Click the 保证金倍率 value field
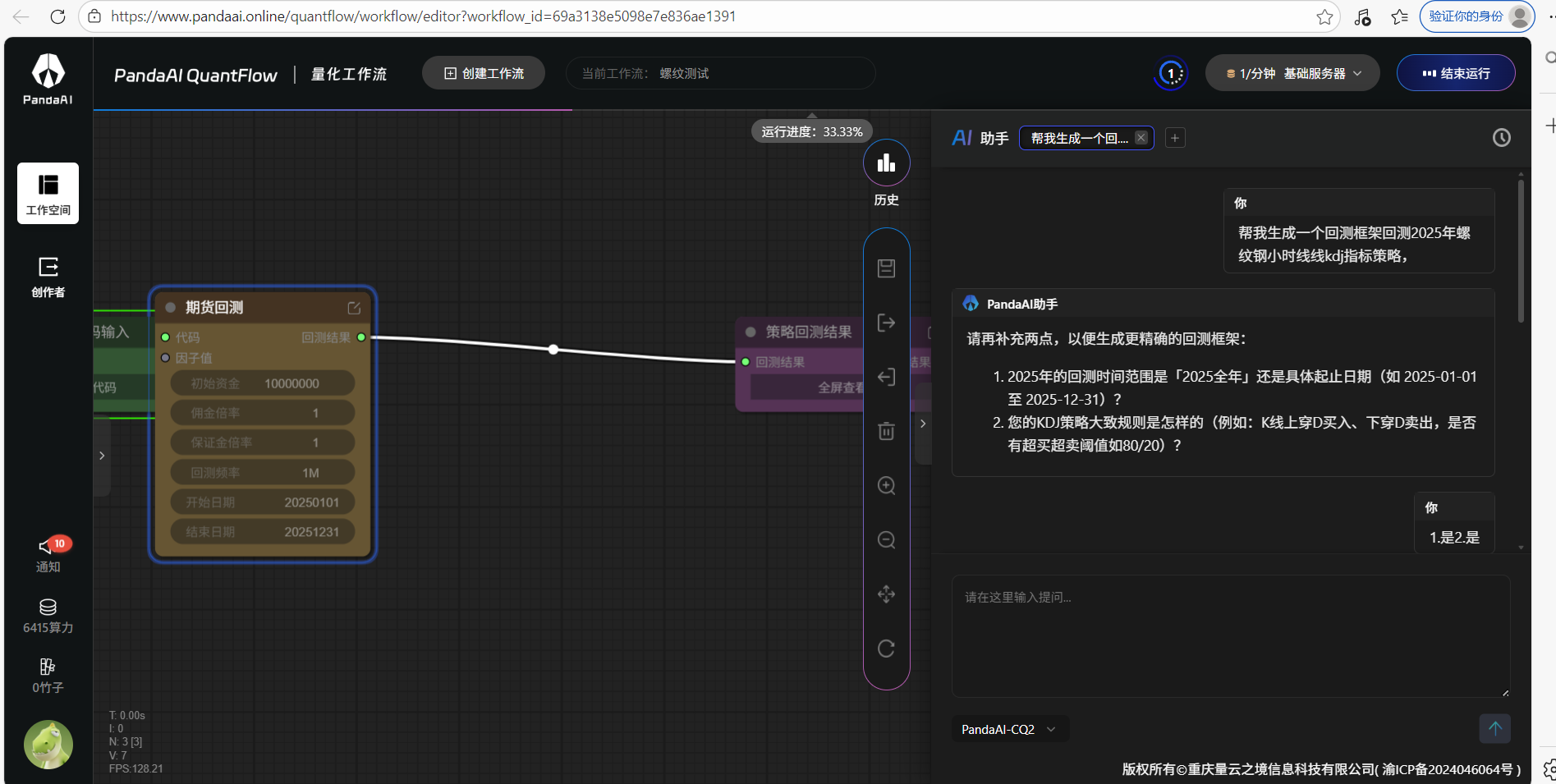The image size is (1556, 784). click(x=263, y=442)
